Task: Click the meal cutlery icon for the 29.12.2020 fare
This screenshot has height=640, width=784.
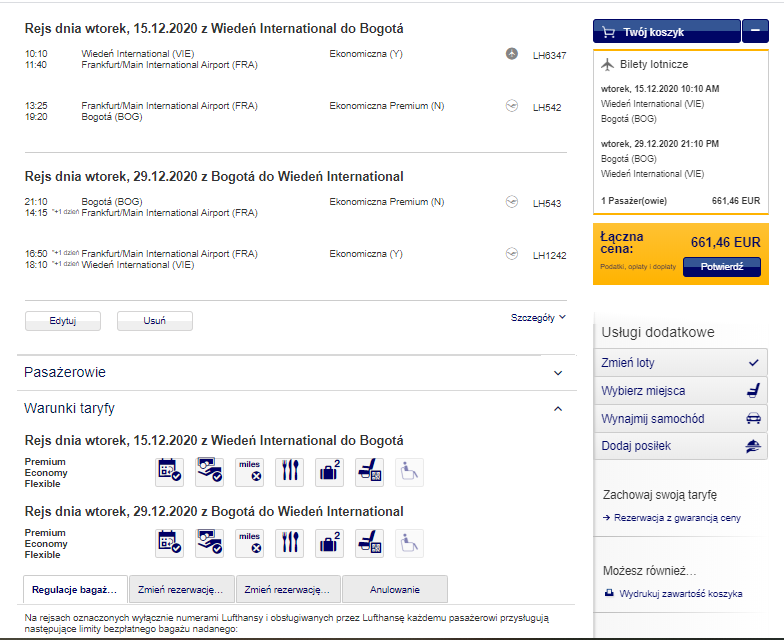Action: click(x=290, y=543)
